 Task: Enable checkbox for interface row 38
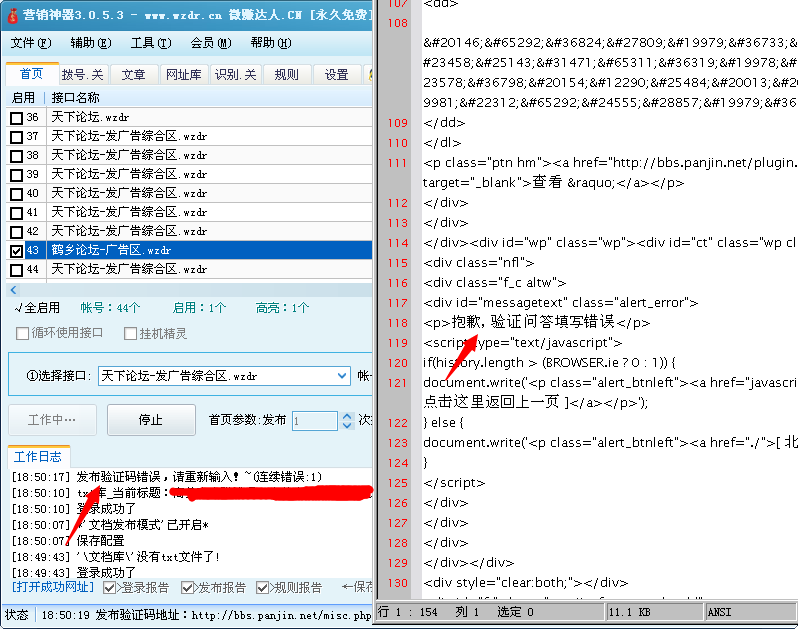pyautogui.click(x=16, y=156)
